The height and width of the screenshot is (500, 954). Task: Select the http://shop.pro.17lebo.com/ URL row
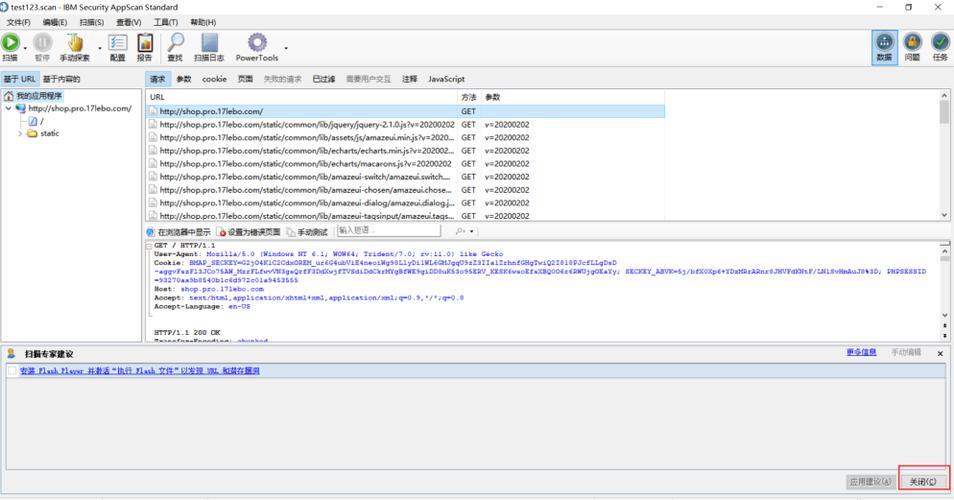pos(405,111)
